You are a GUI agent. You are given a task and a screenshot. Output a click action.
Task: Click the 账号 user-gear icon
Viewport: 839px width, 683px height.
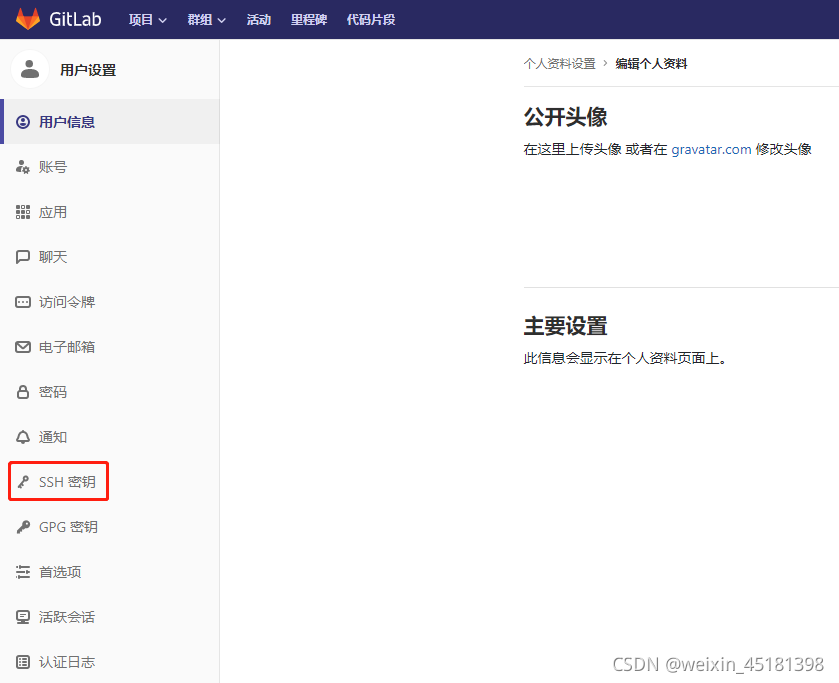point(23,167)
